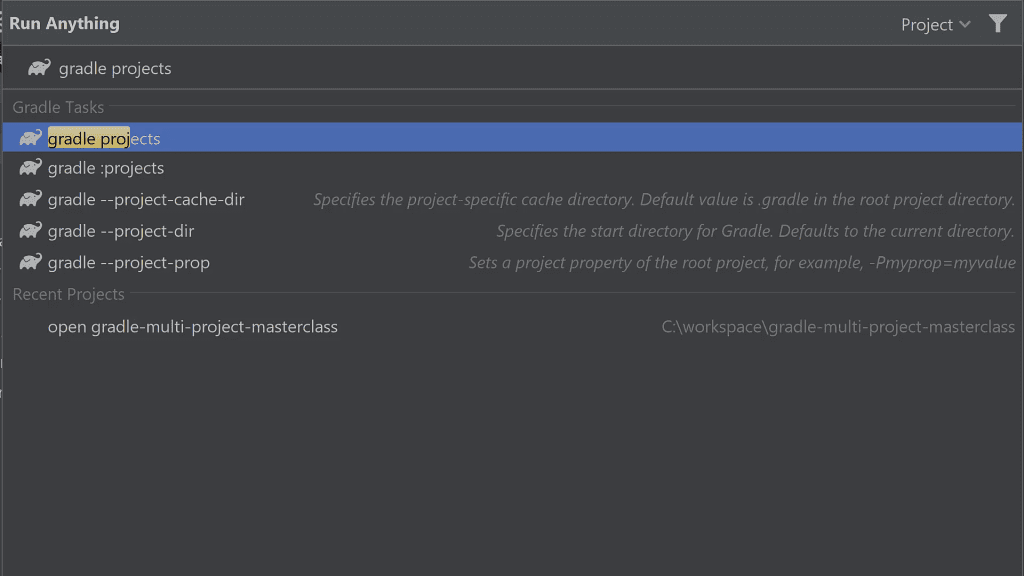Expand the Gradle Tasks section header
Screen dimensions: 1024x576
pyautogui.click(x=57, y=107)
